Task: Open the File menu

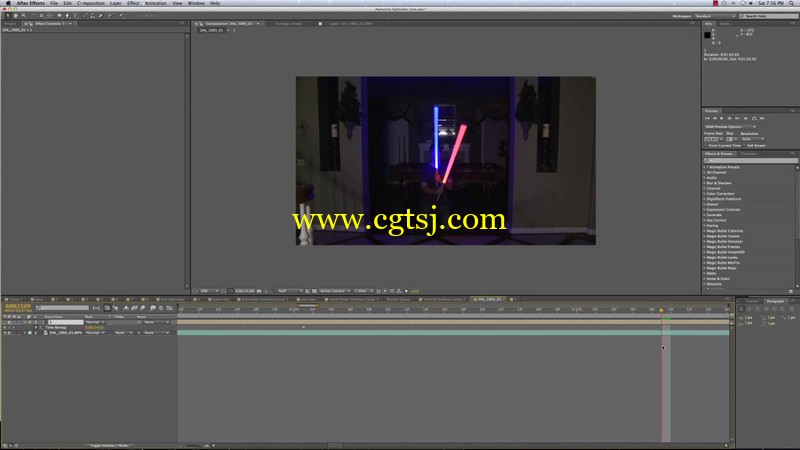Action: coord(54,3)
